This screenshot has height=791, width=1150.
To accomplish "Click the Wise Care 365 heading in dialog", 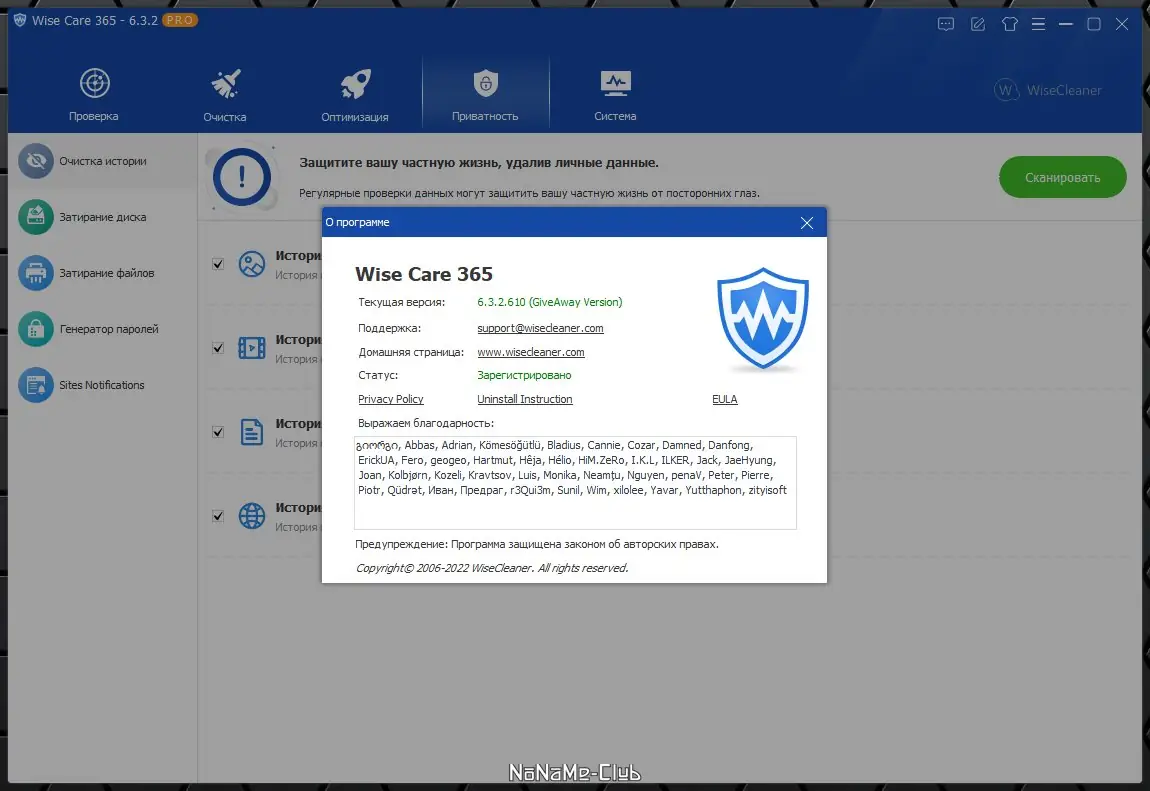I will tap(424, 274).
